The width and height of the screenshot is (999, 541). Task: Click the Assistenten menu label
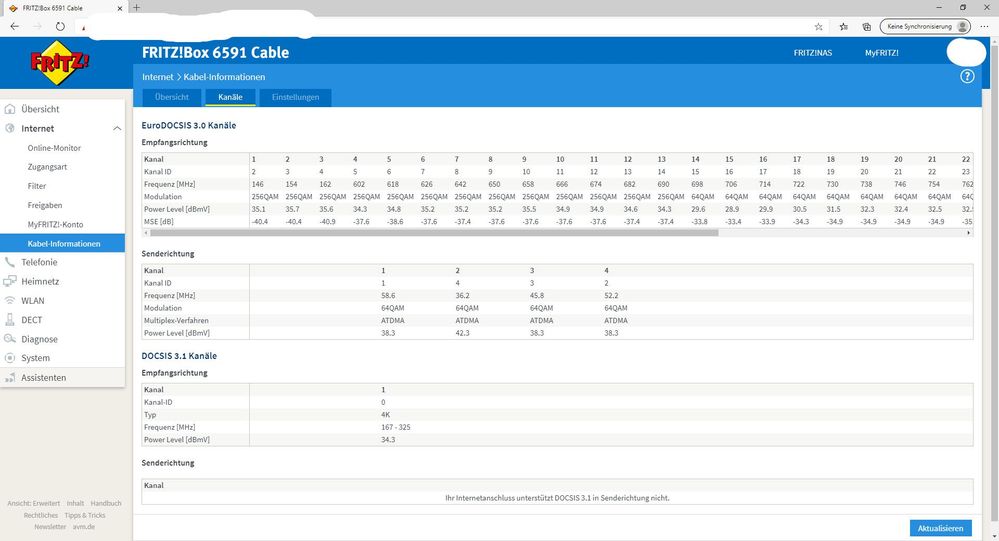[x=43, y=377]
